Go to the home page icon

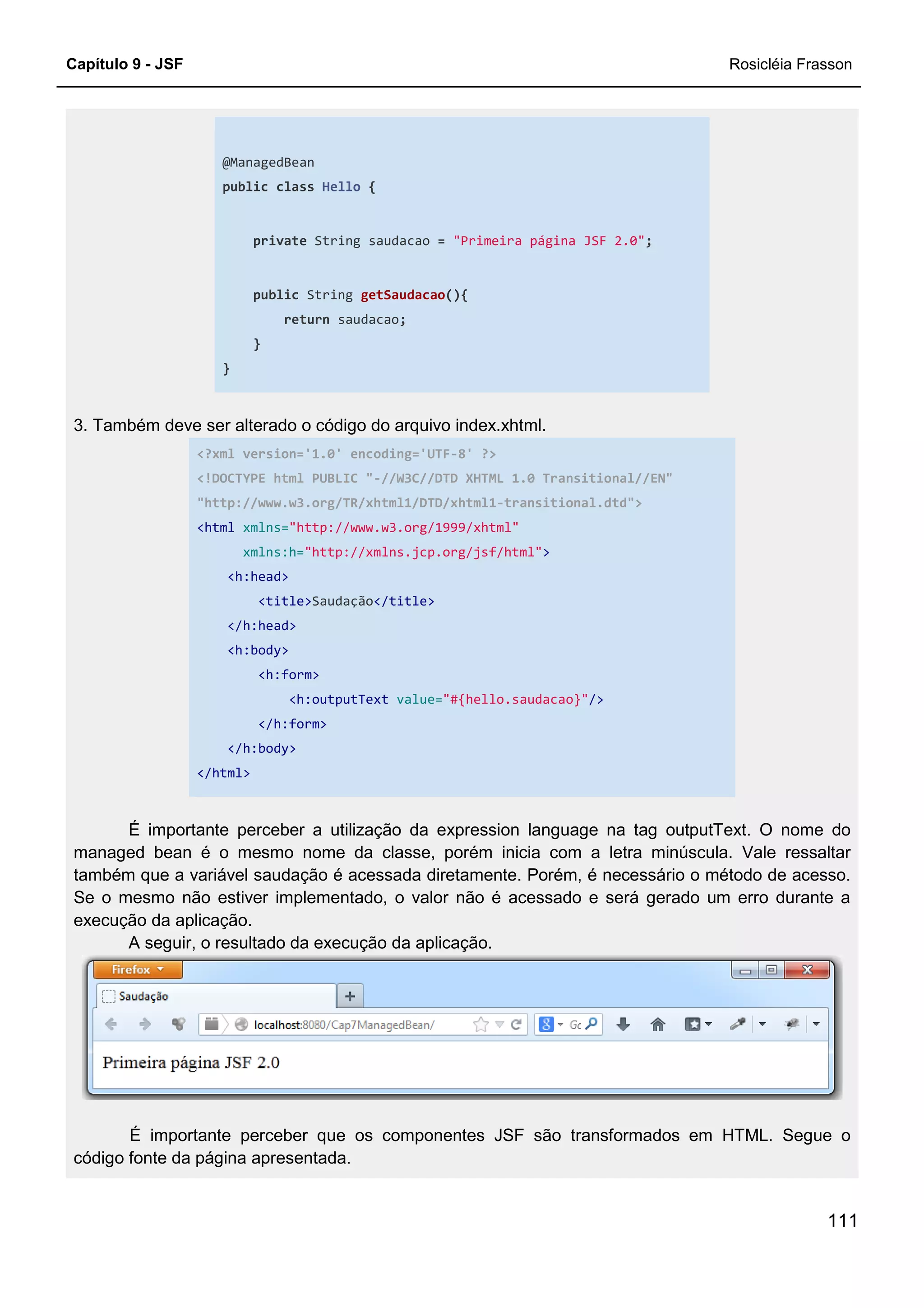(x=657, y=1024)
